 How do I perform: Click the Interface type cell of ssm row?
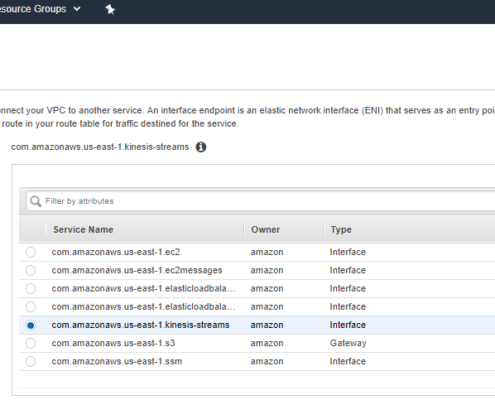348,361
